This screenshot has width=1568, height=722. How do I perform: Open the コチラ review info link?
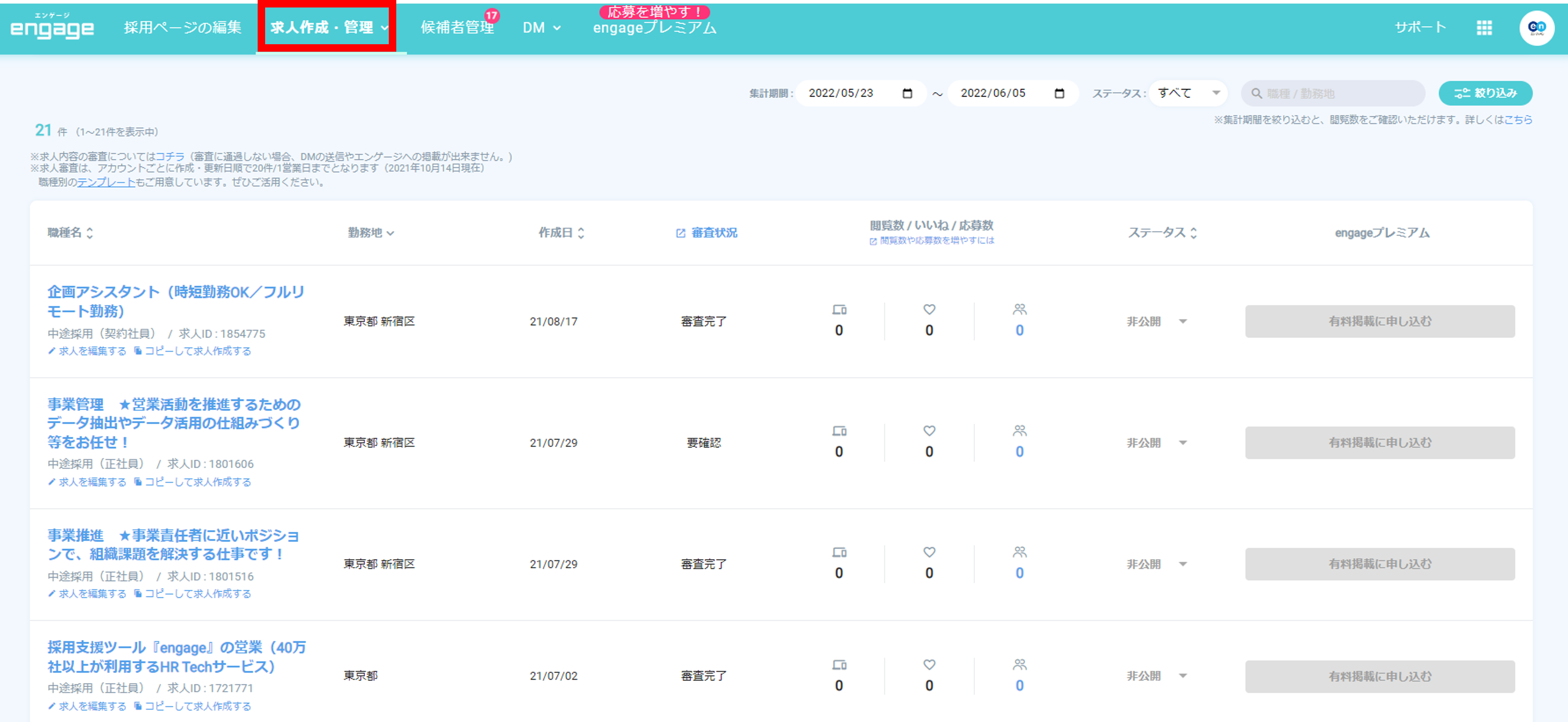(x=170, y=157)
